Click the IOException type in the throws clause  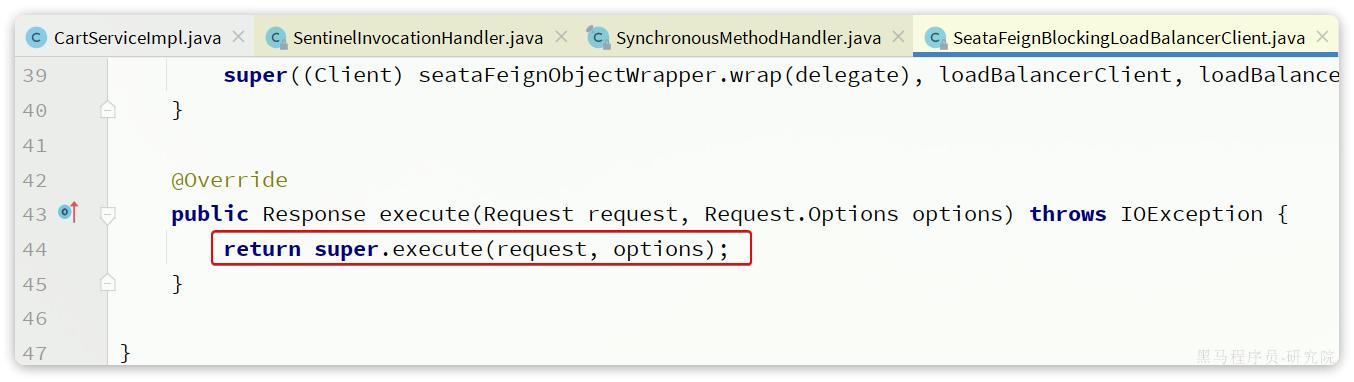[x=1191, y=214]
